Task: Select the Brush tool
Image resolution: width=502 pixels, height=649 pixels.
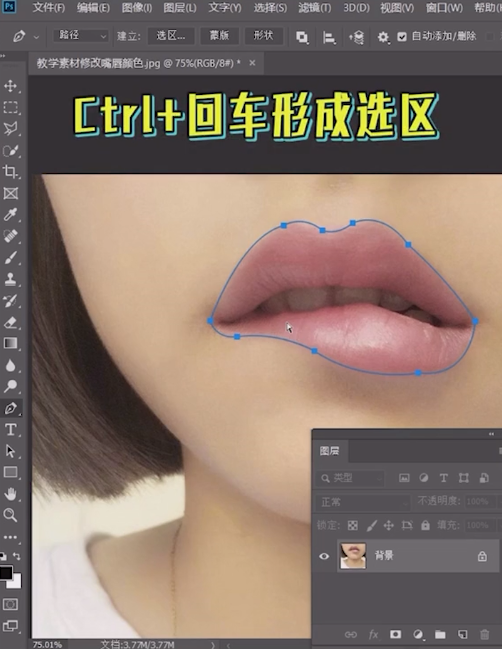Action: (x=10, y=257)
